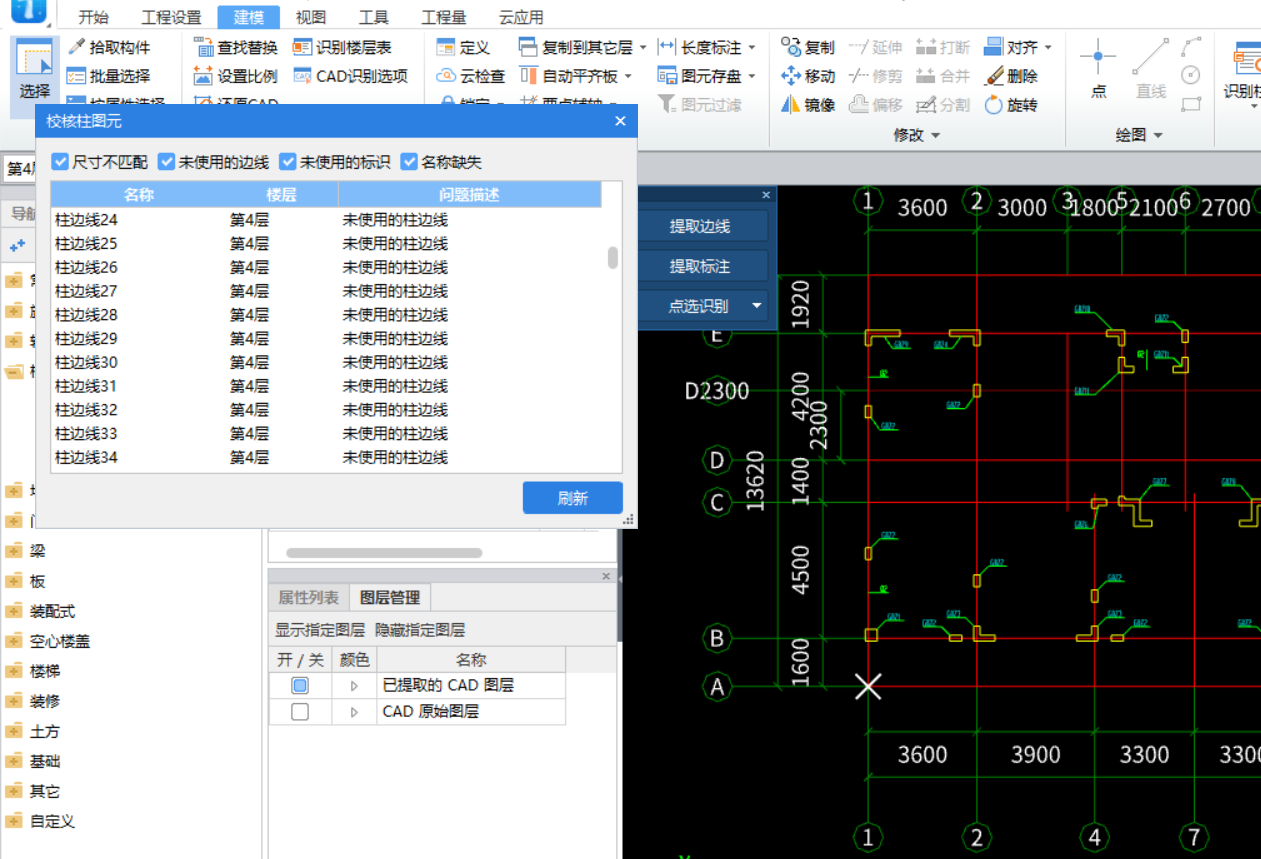Click 显示指定图层 link
This screenshot has height=859, width=1261.
tap(320, 630)
